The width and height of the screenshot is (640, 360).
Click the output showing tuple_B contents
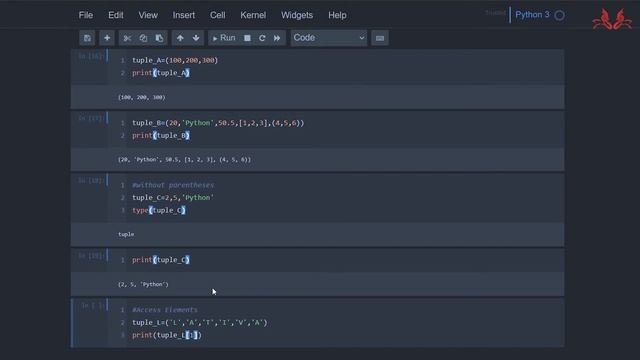click(184, 160)
